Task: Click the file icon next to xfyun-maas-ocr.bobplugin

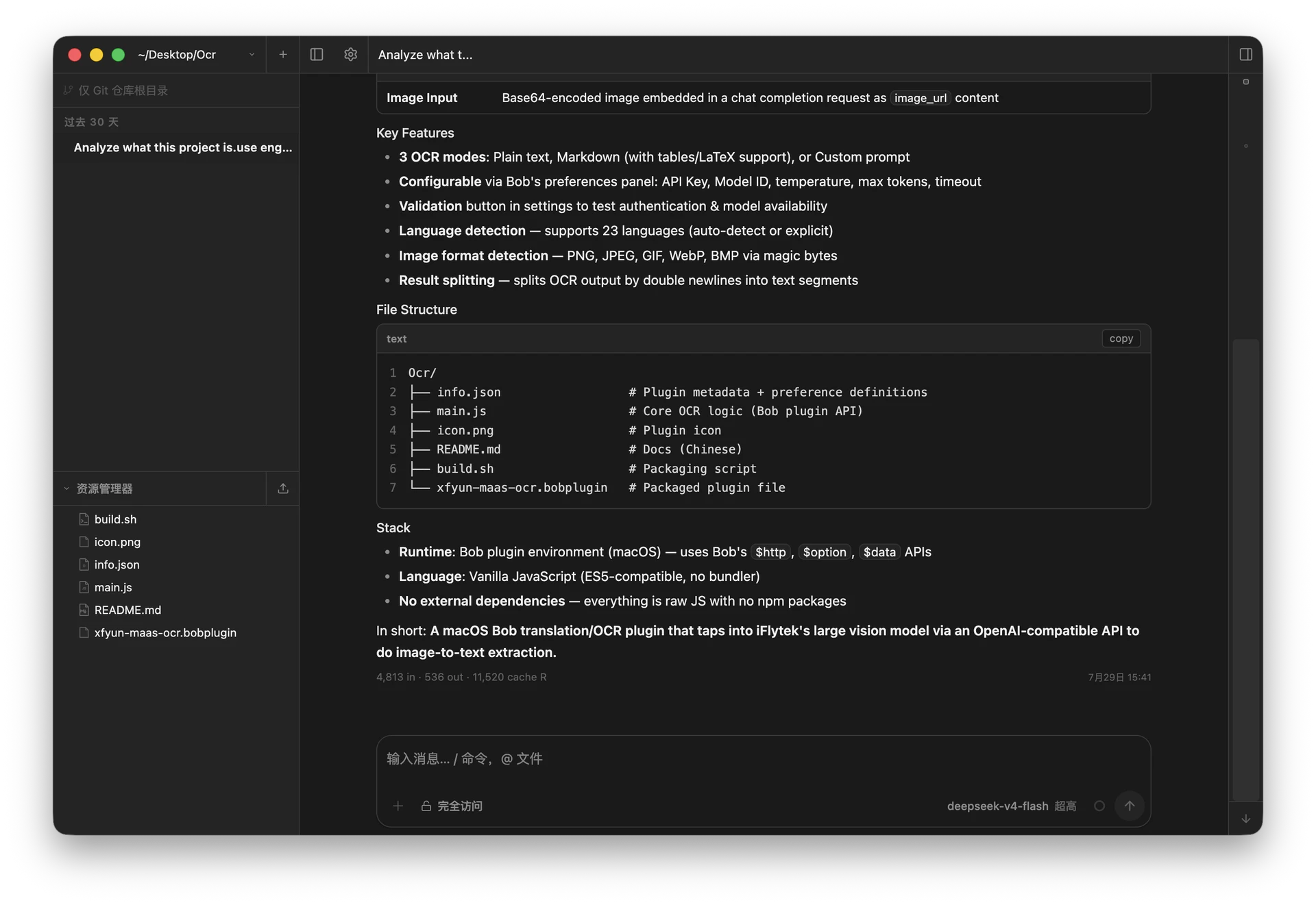Action: pos(84,632)
